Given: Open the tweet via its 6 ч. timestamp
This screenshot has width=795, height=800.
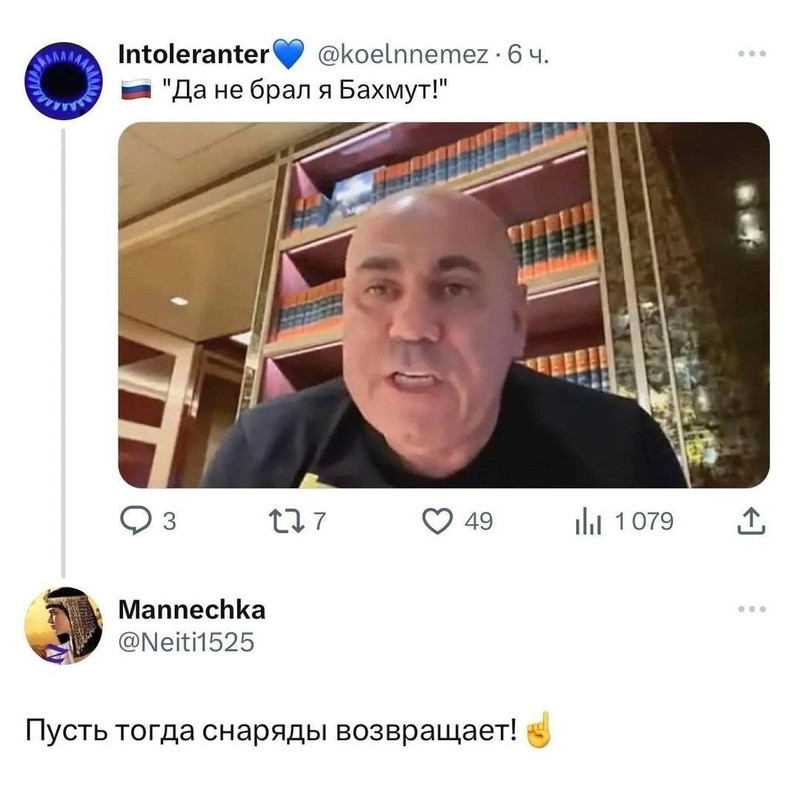Looking at the screenshot, I should [x=528, y=55].
